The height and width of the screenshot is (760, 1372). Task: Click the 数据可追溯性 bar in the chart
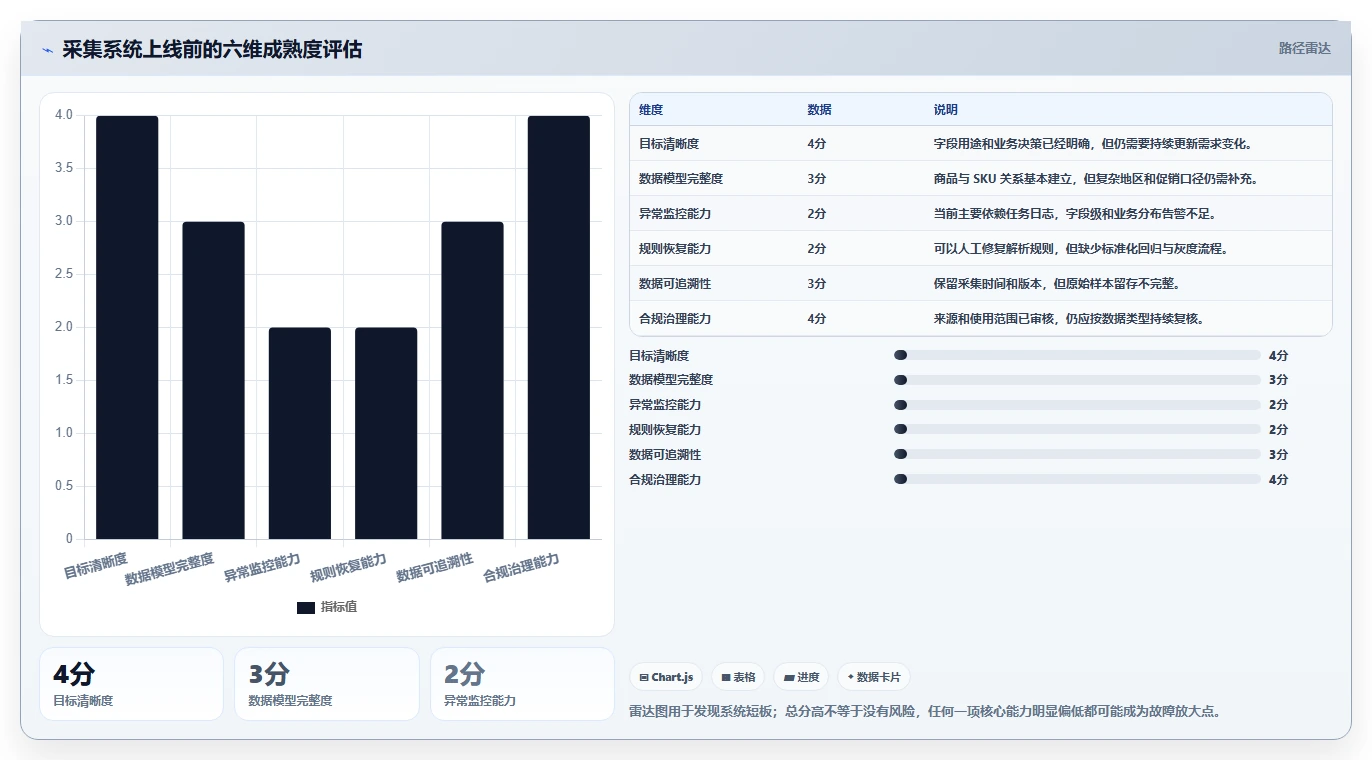(x=472, y=380)
